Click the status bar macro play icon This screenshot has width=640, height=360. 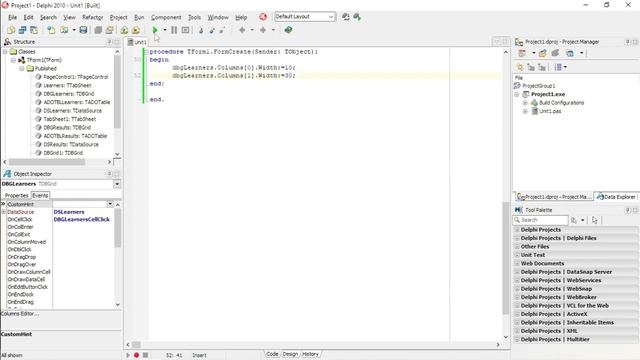coord(128,355)
